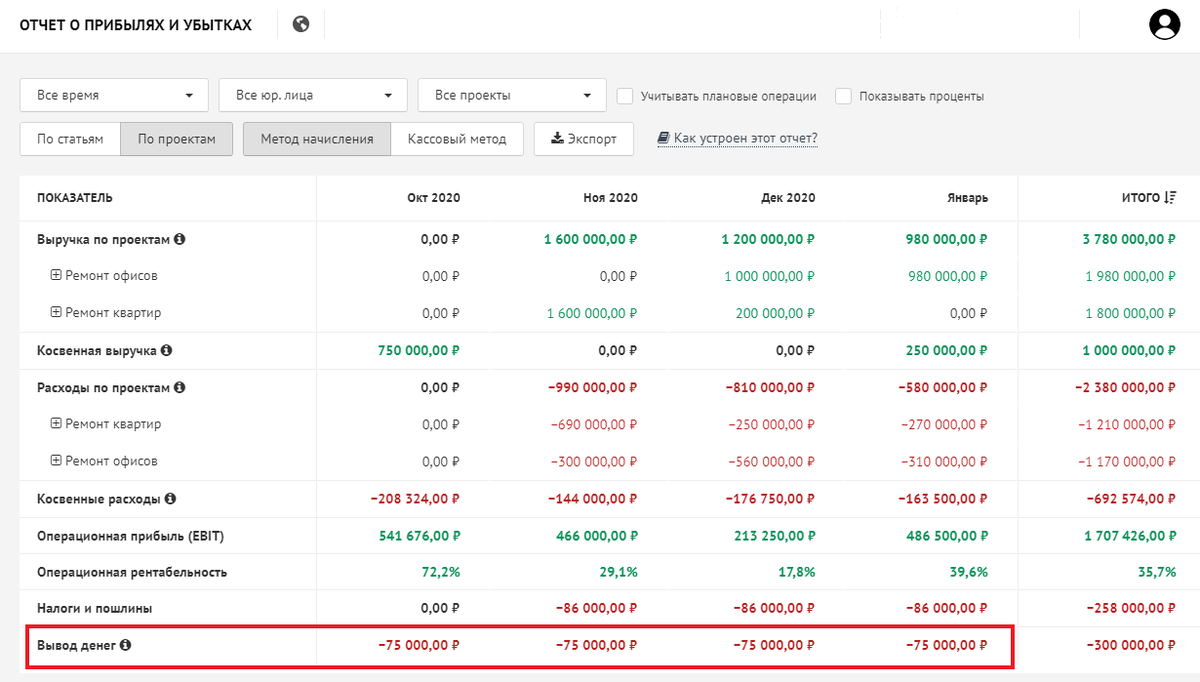Open the user profile avatar
1200x682 pixels.
(1165, 24)
